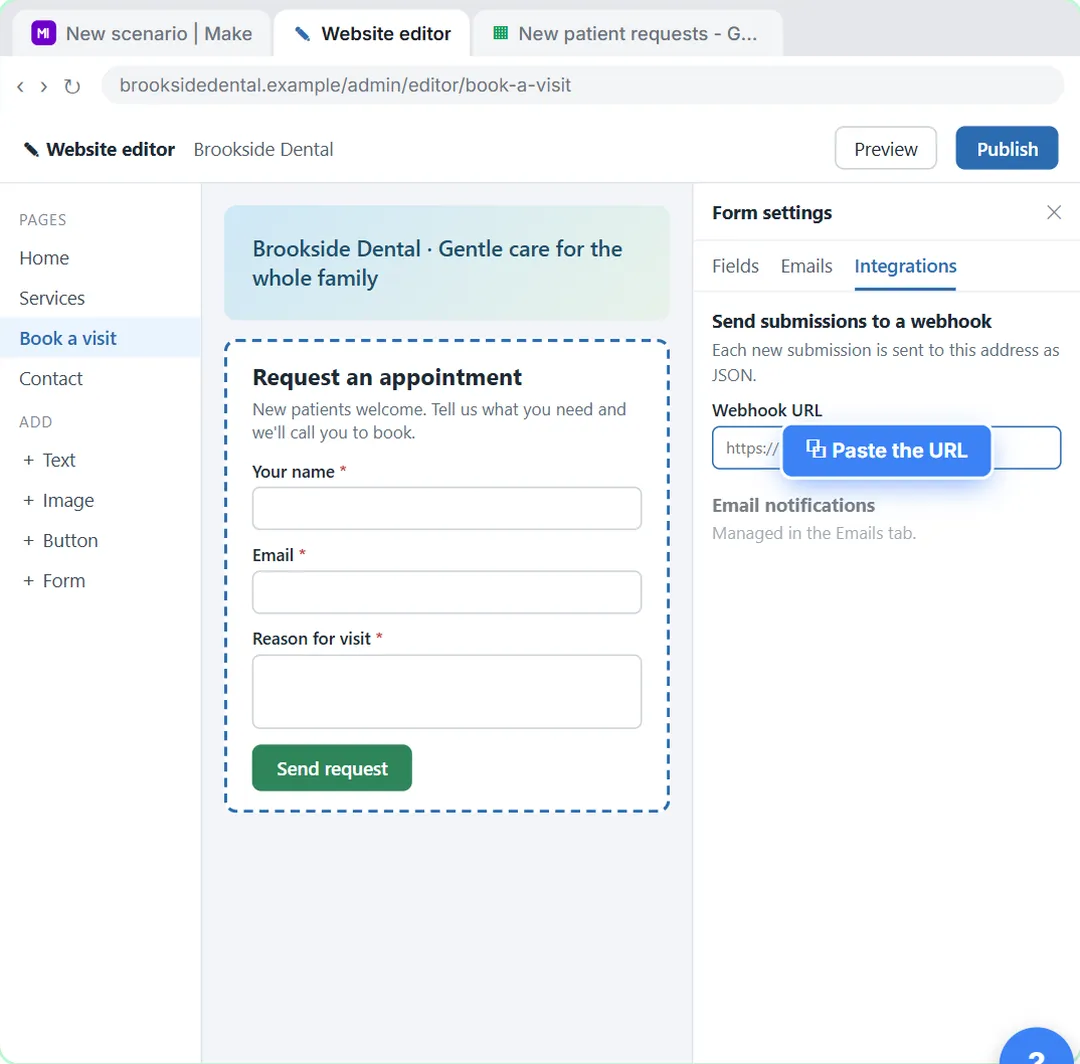Viewport: 1080px width, 1064px height.
Task: Click the Reason for visit text area
Action: [x=446, y=691]
